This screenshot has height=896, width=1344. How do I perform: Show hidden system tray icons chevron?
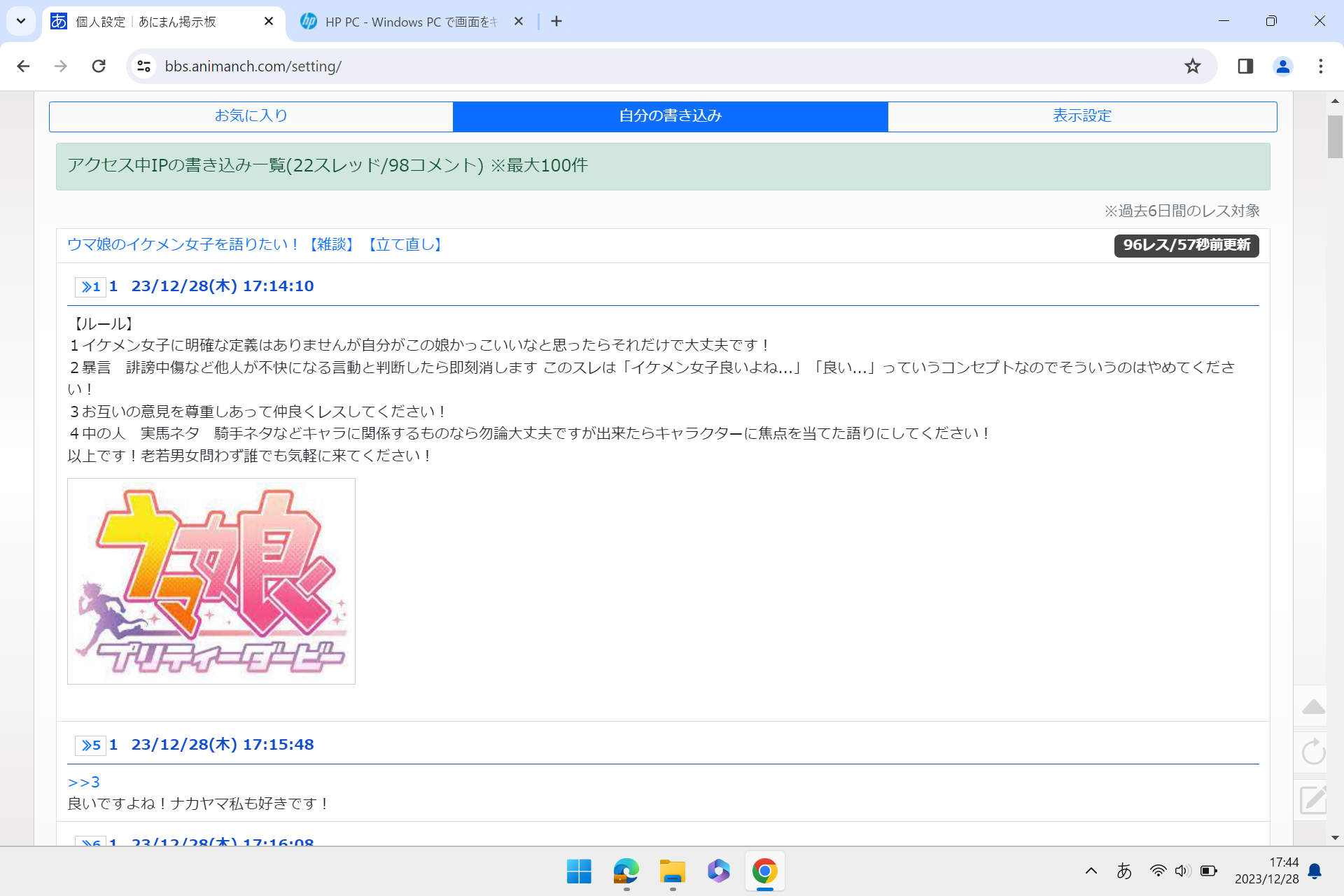(x=1091, y=871)
